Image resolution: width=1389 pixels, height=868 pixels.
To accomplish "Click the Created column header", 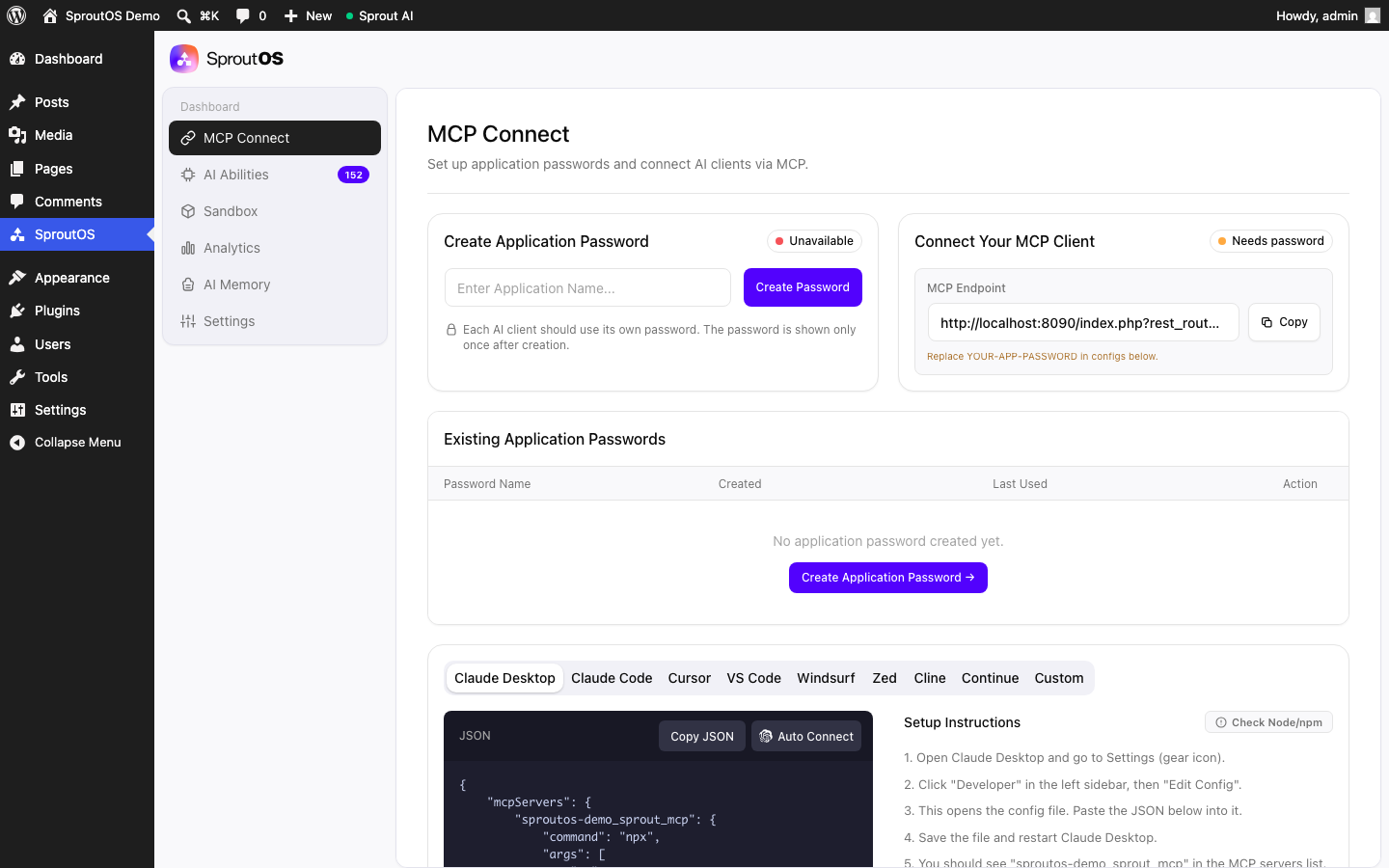I will point(740,484).
